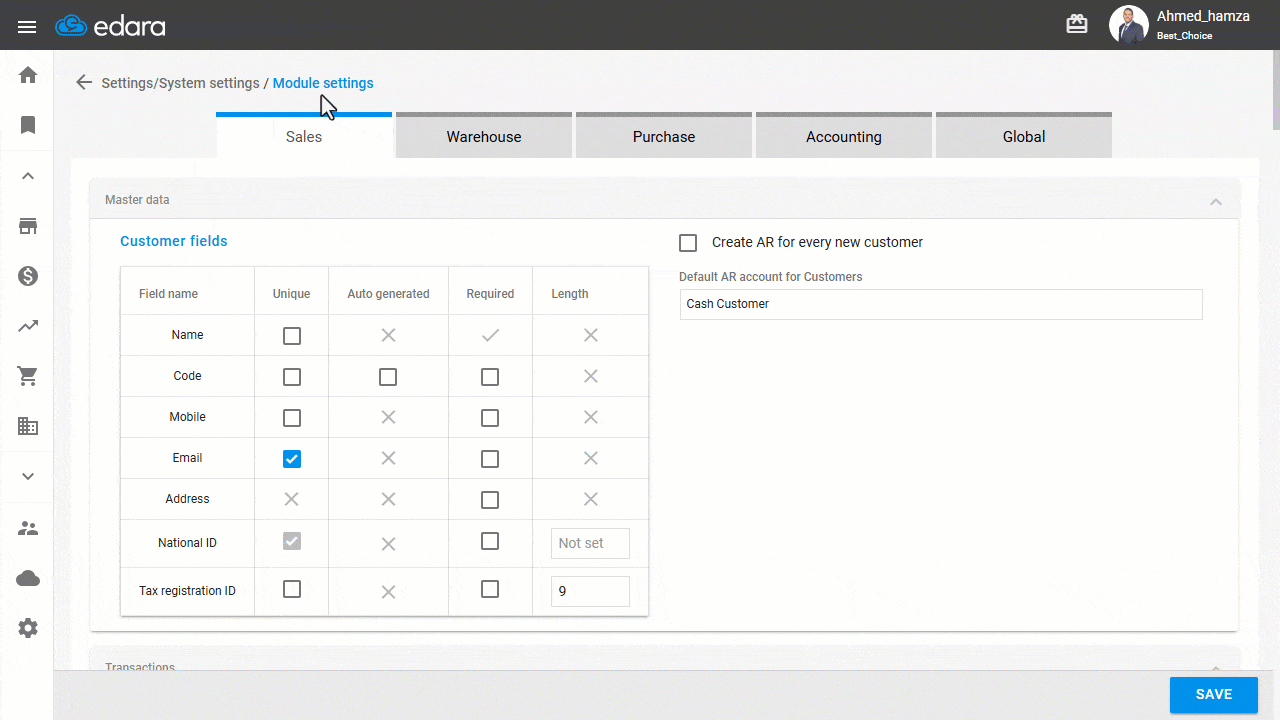Click the Customer fields heading
This screenshot has height=720, width=1280.
[x=174, y=241]
